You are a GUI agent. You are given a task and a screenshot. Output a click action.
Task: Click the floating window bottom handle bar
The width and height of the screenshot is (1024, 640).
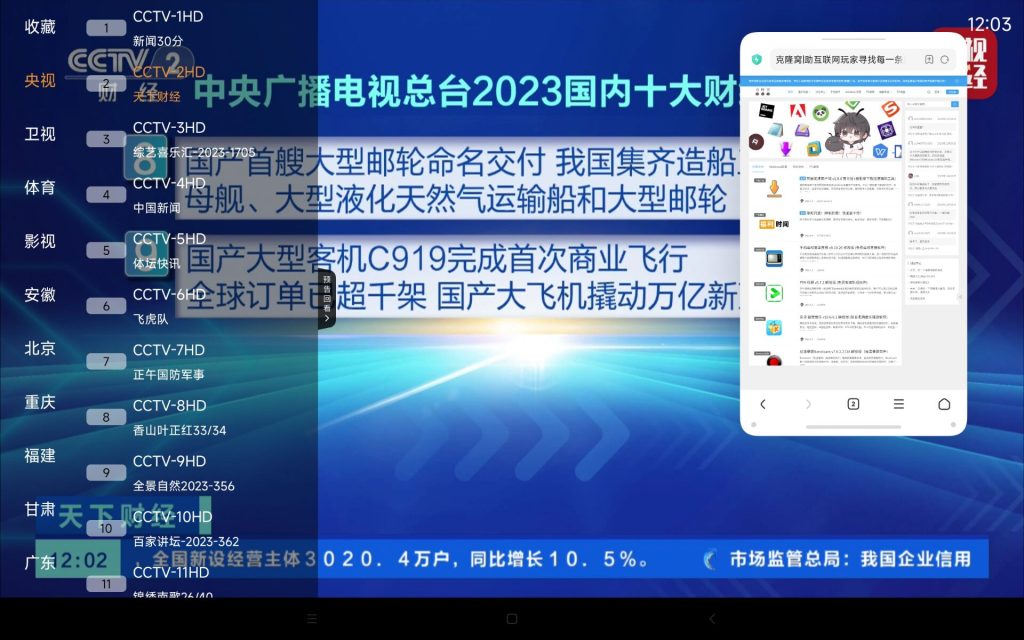point(854,427)
